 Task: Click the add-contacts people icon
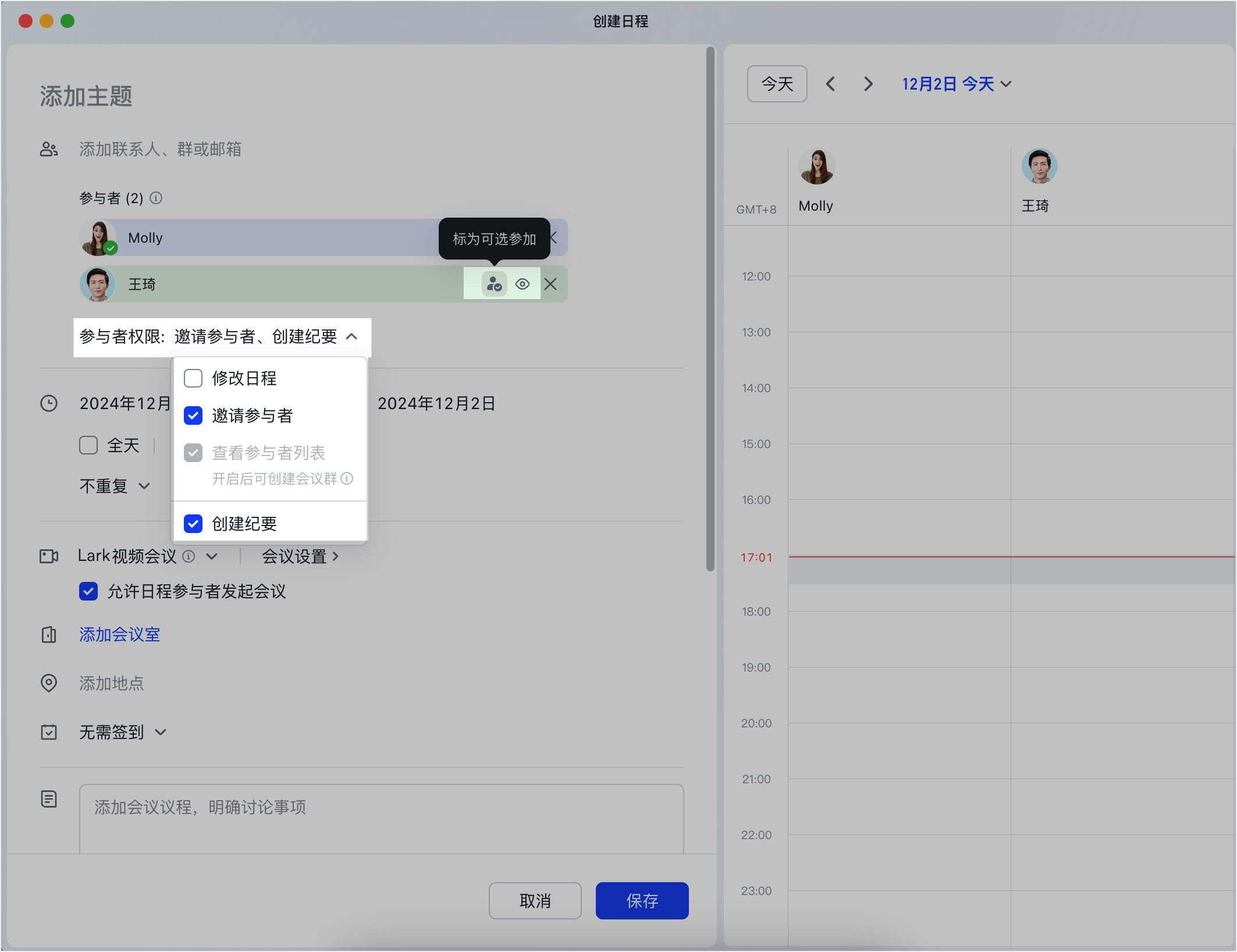coord(49,150)
